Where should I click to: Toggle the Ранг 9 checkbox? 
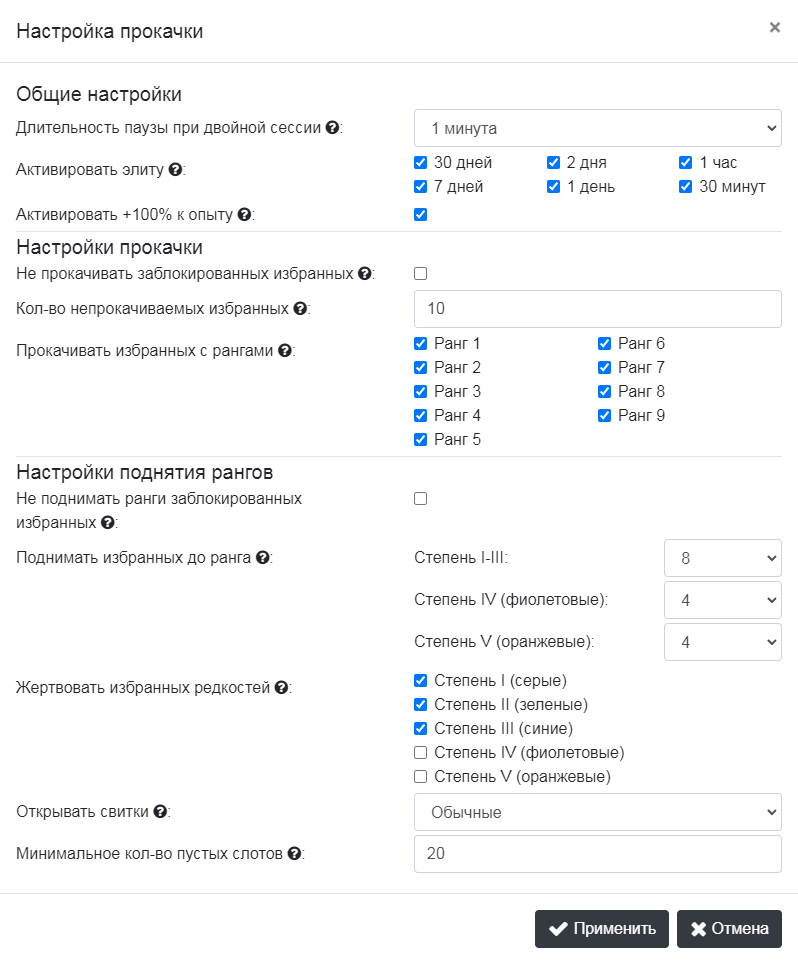click(604, 416)
